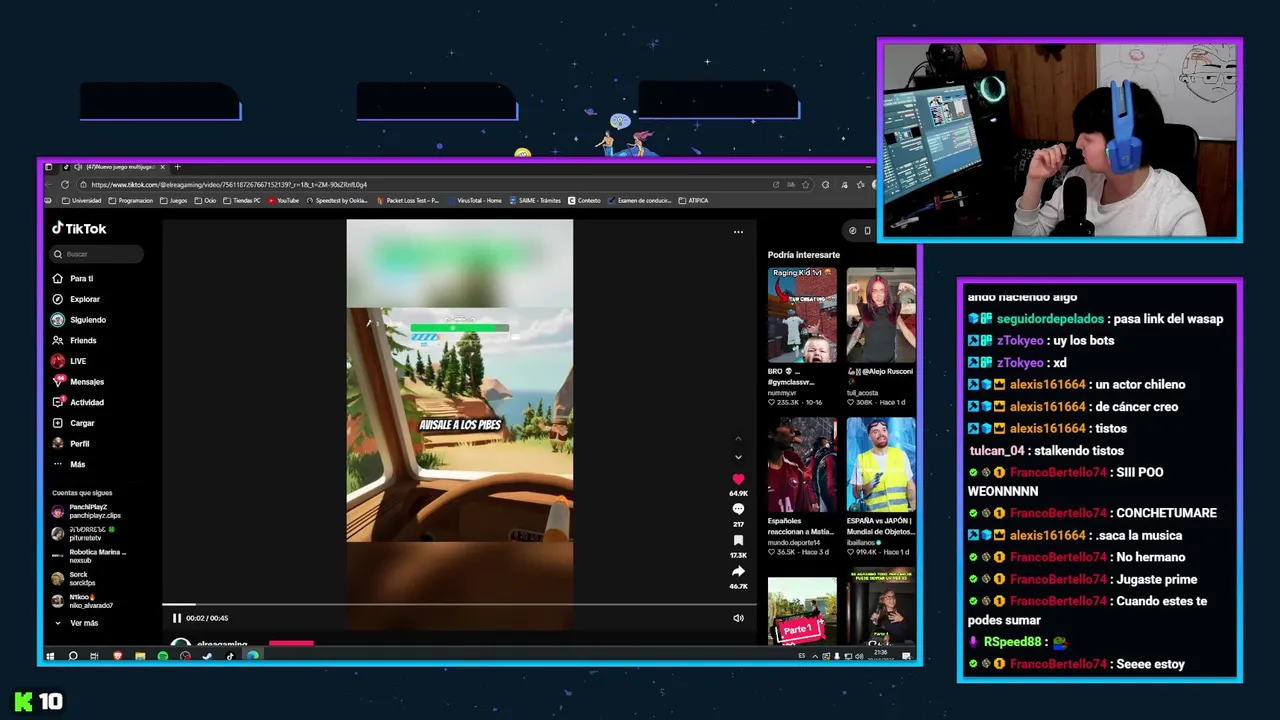Go to TikTok LIVE
This screenshot has height=720, width=1280.
click(69, 361)
